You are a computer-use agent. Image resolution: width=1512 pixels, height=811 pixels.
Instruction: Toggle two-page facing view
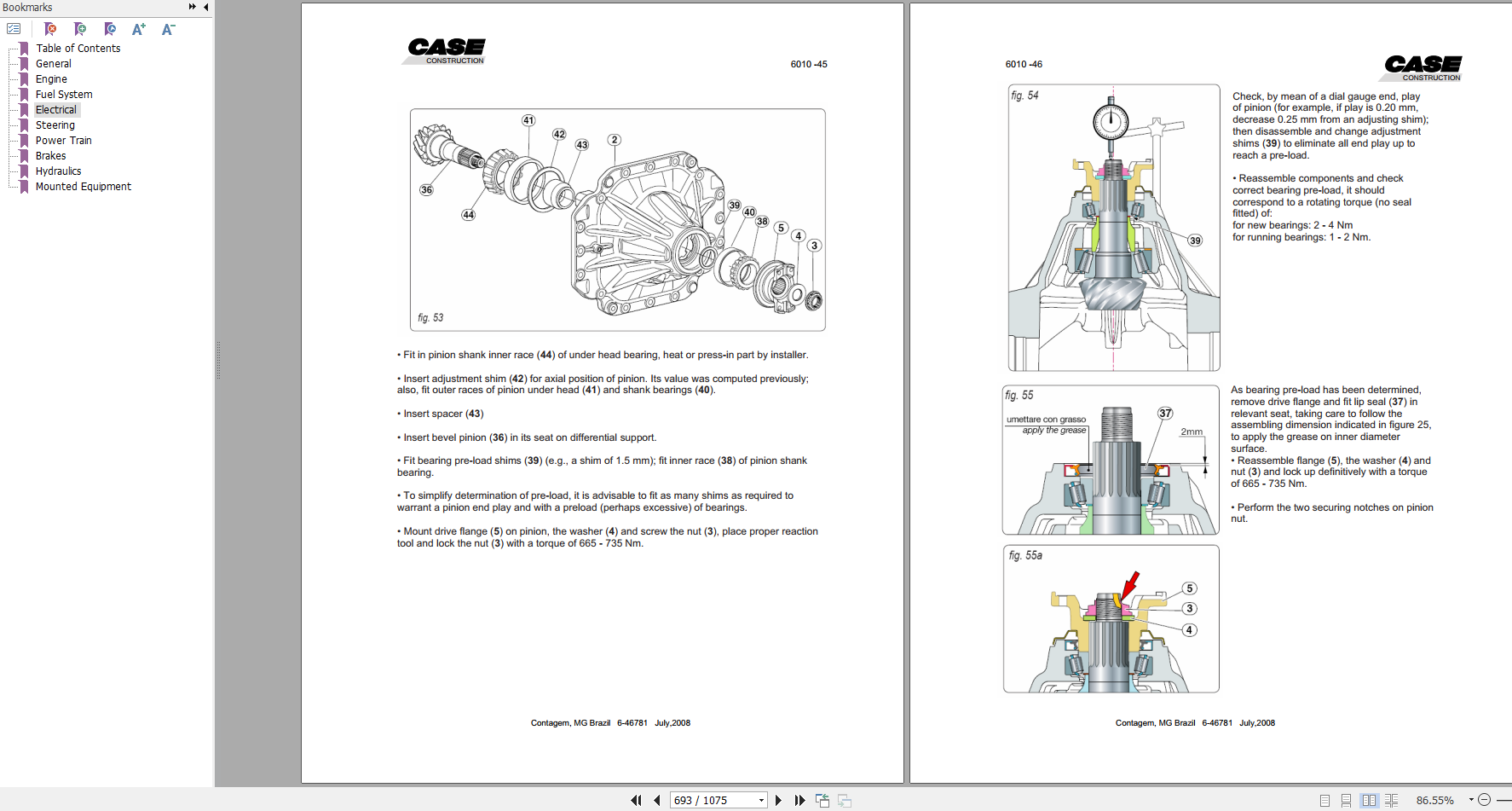point(1369,800)
